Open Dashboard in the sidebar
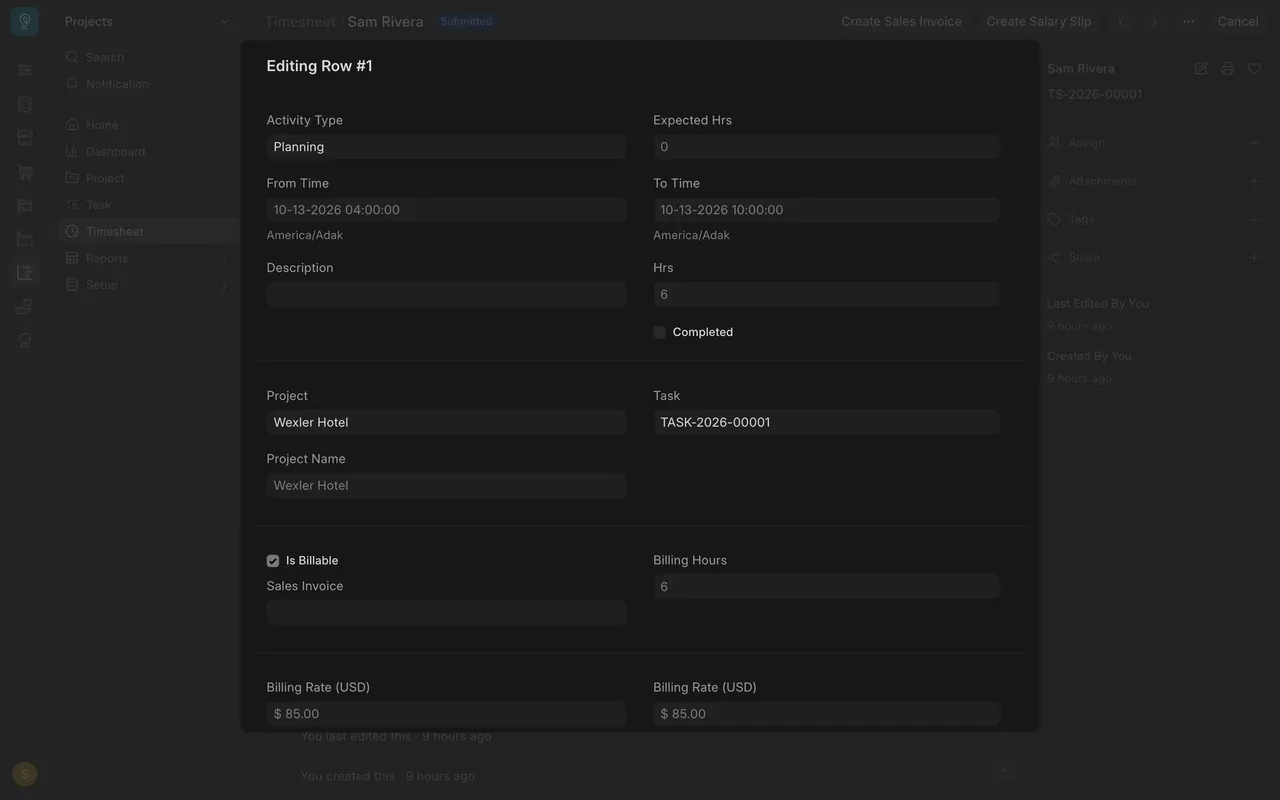 (148, 152)
